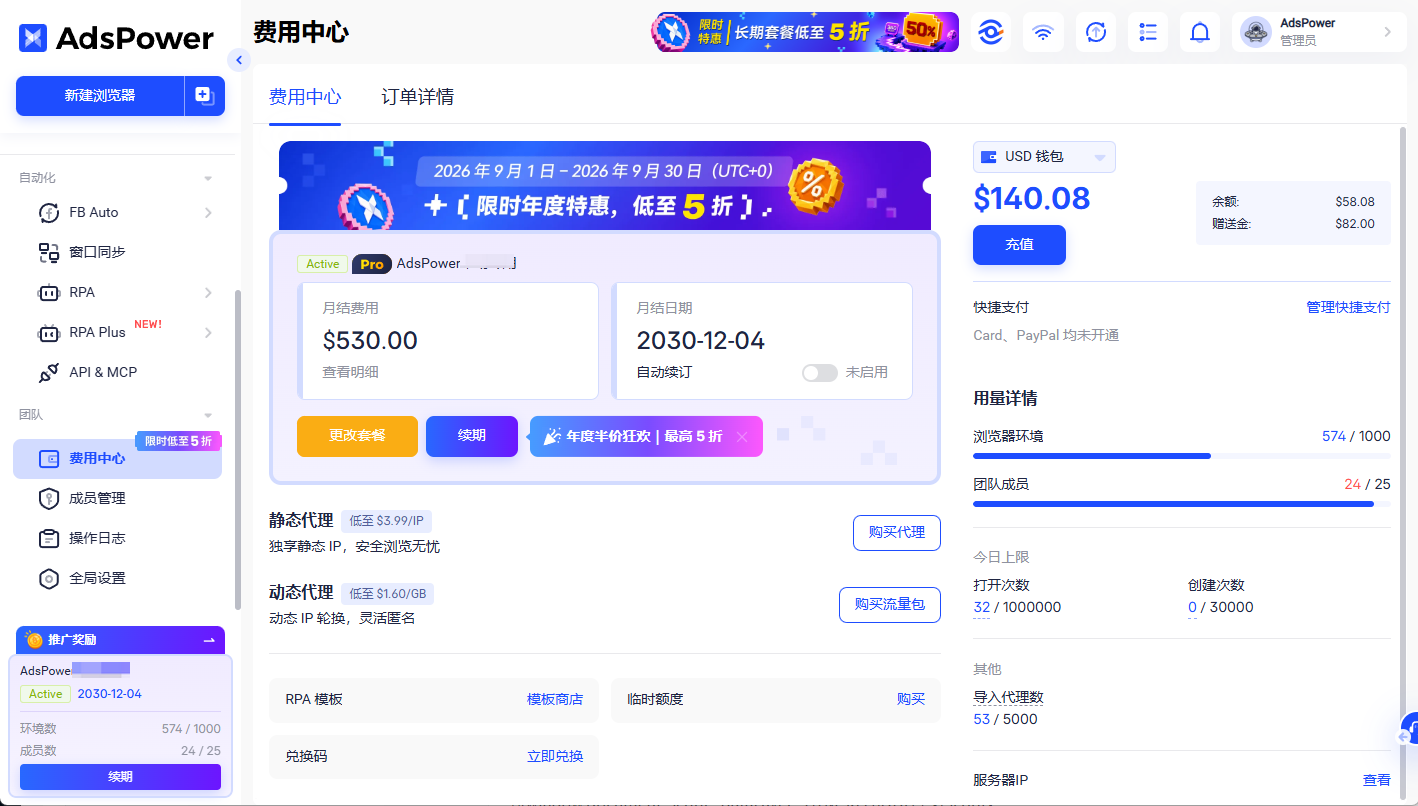Click the 团队成员 usage progress bar

(x=1182, y=504)
